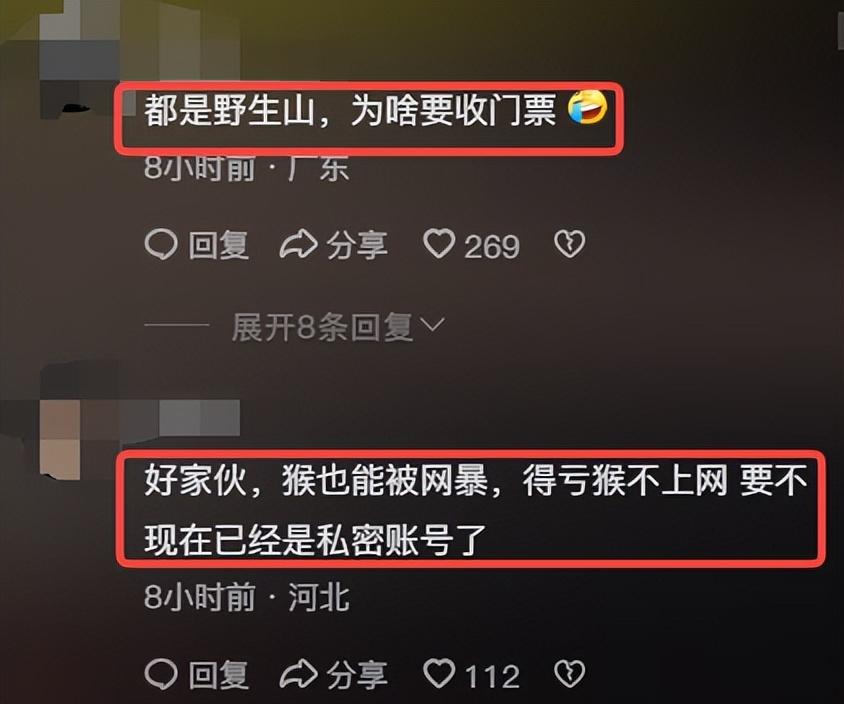
Task: Click like count 269
Action: click(492, 247)
